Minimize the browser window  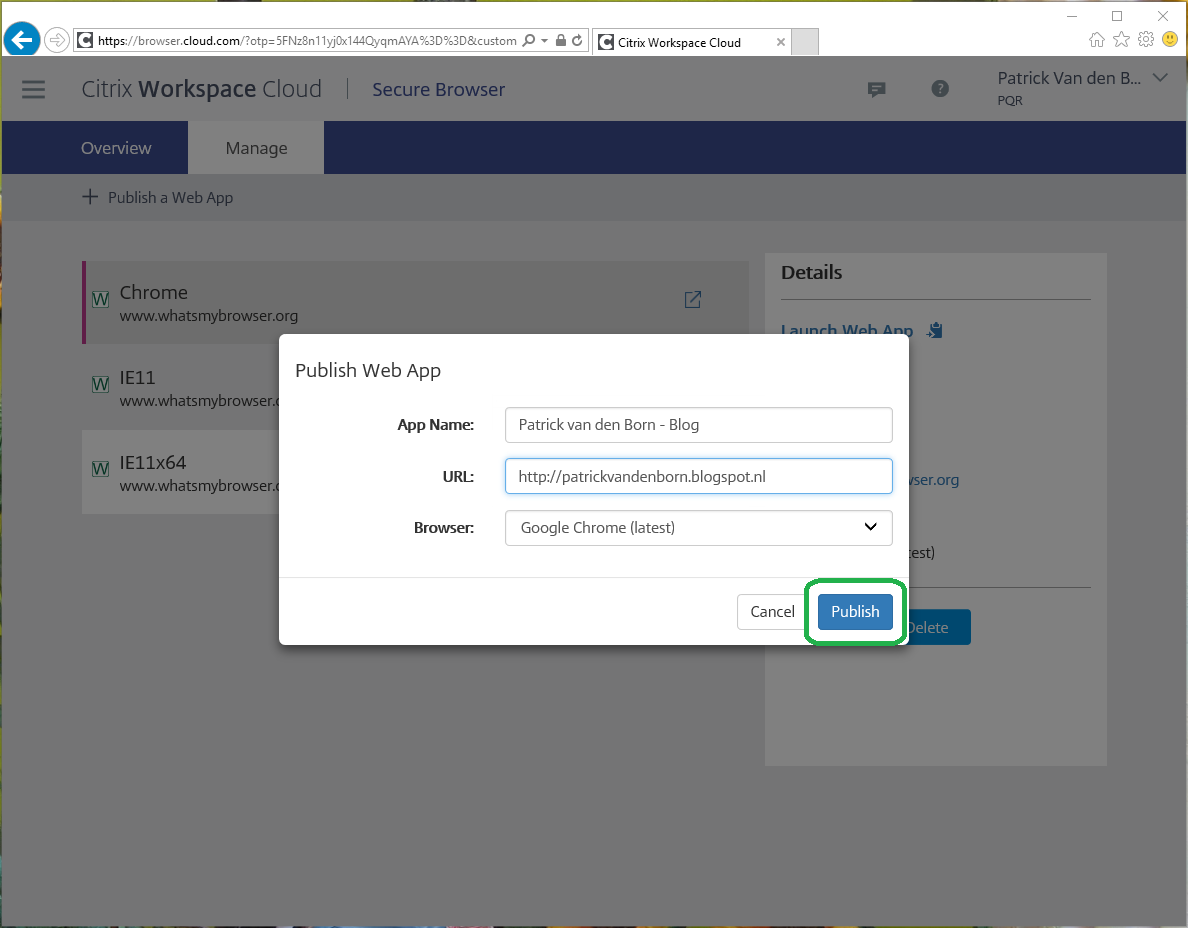1072,16
